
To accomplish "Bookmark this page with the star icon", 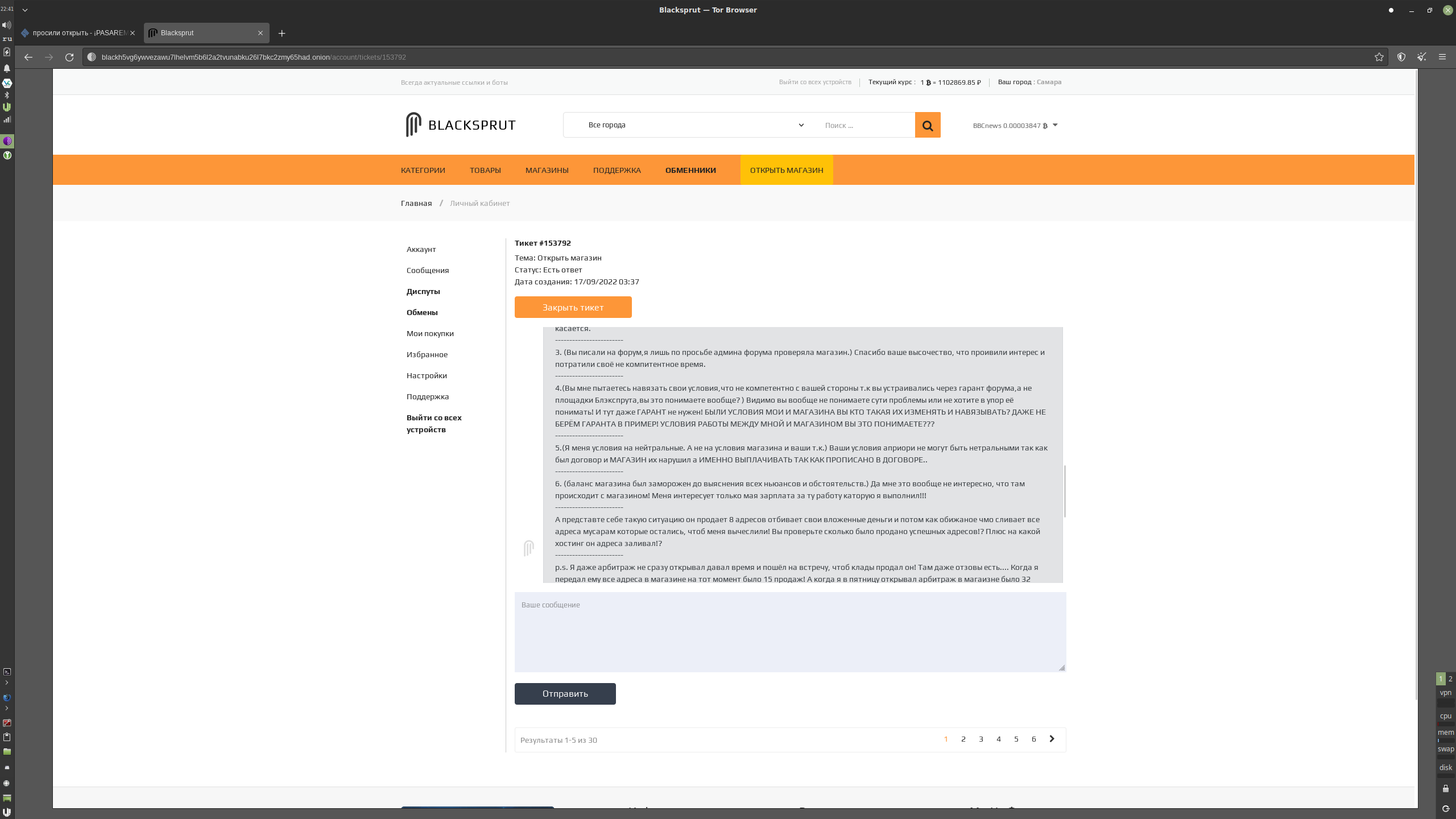I will click(x=1379, y=57).
